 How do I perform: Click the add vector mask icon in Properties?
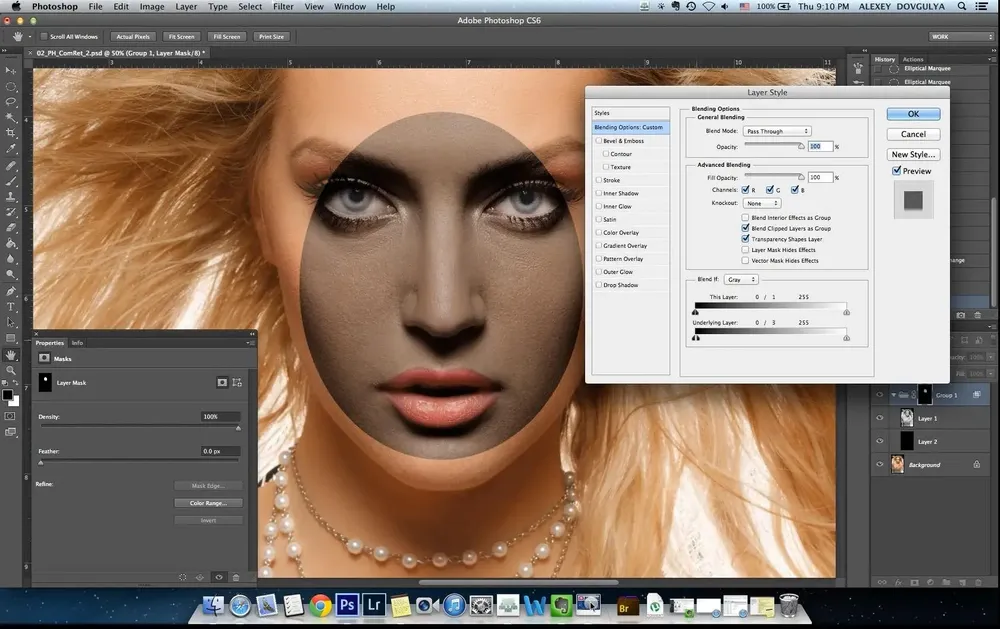click(239, 382)
